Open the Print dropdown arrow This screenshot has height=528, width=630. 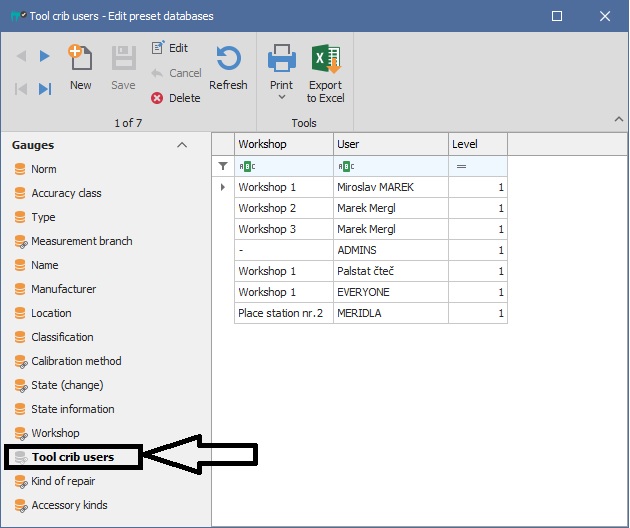point(282,97)
